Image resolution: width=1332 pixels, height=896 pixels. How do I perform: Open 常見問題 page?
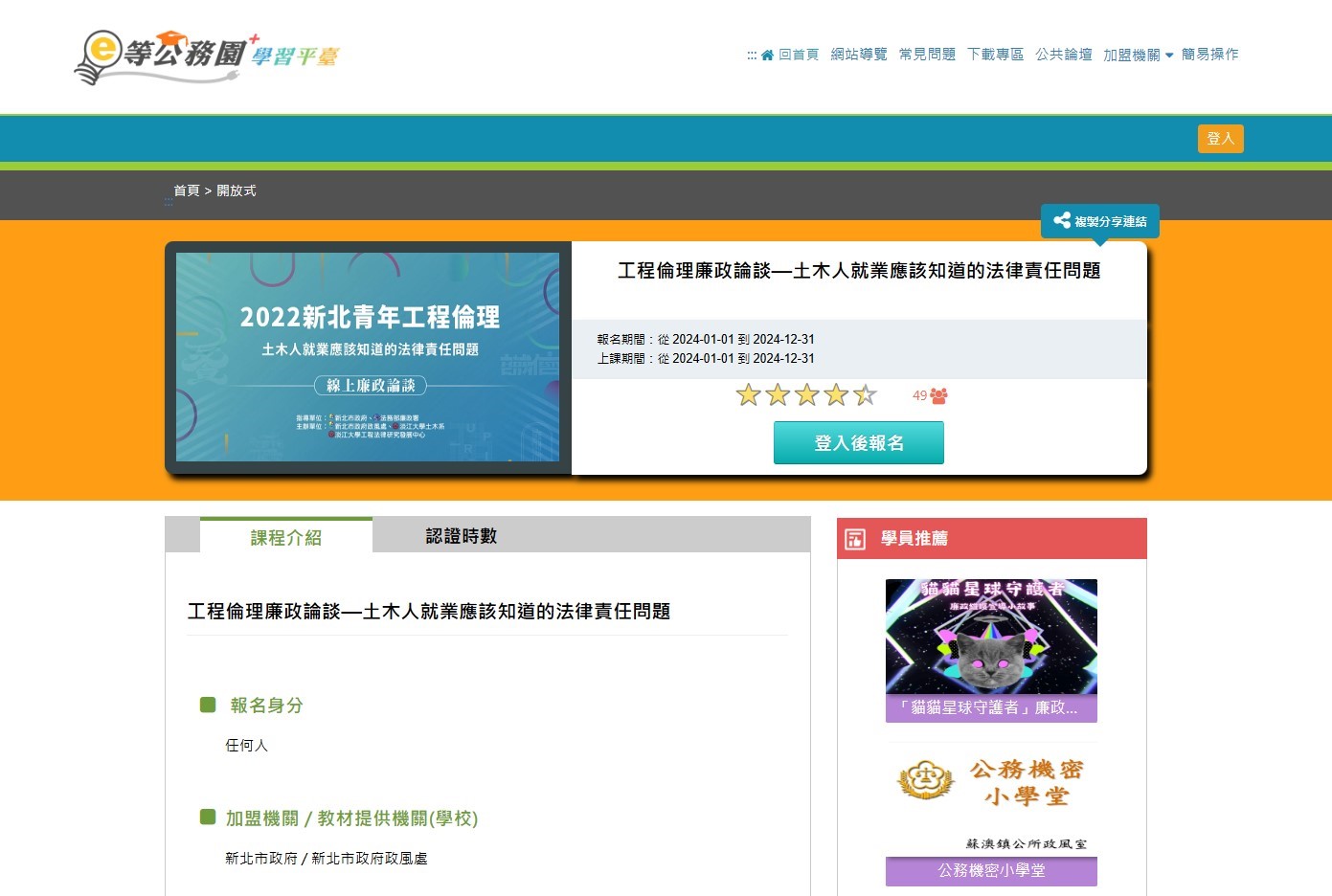click(927, 55)
